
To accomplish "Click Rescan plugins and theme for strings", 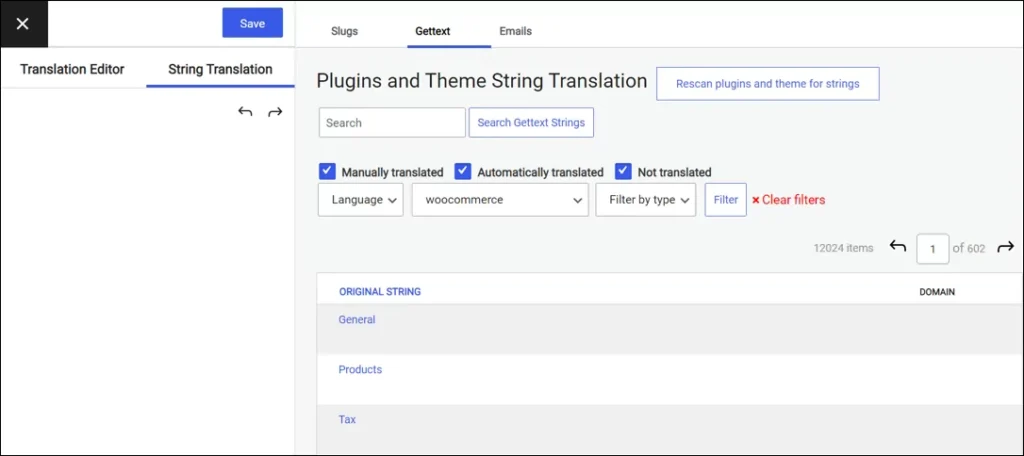I will (x=767, y=84).
